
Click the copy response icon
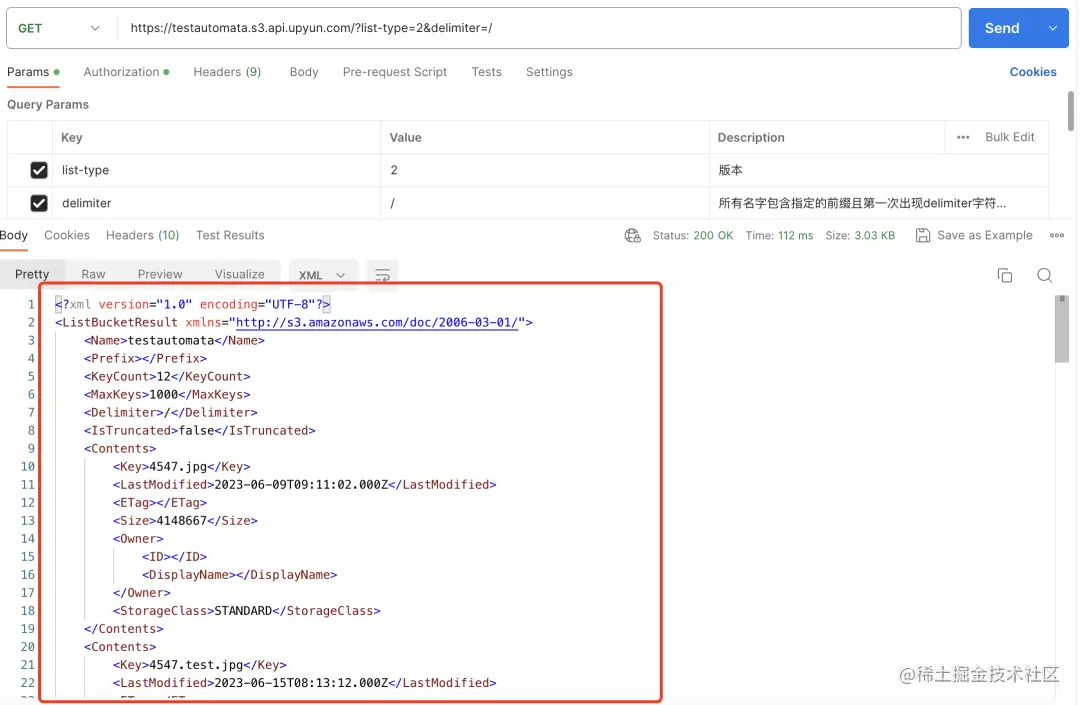1005,275
